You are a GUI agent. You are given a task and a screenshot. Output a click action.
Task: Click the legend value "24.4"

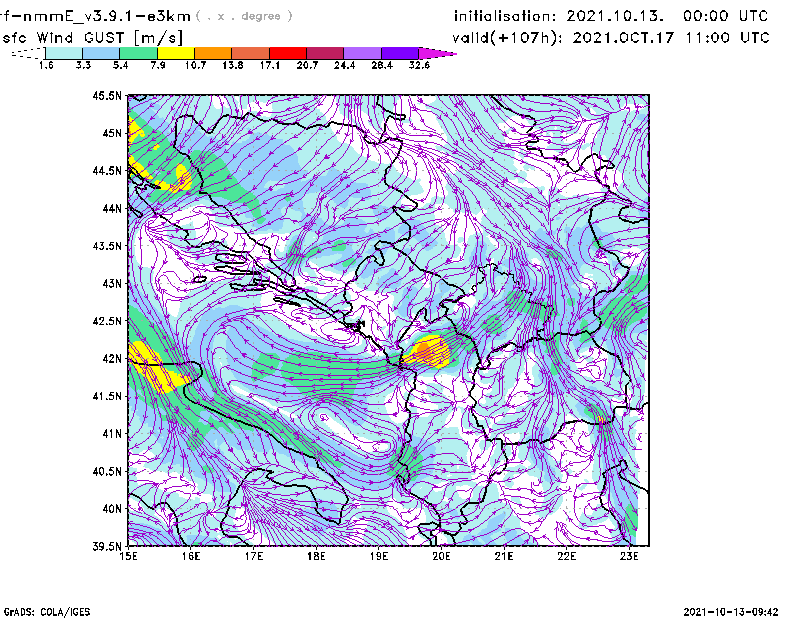(x=344, y=65)
